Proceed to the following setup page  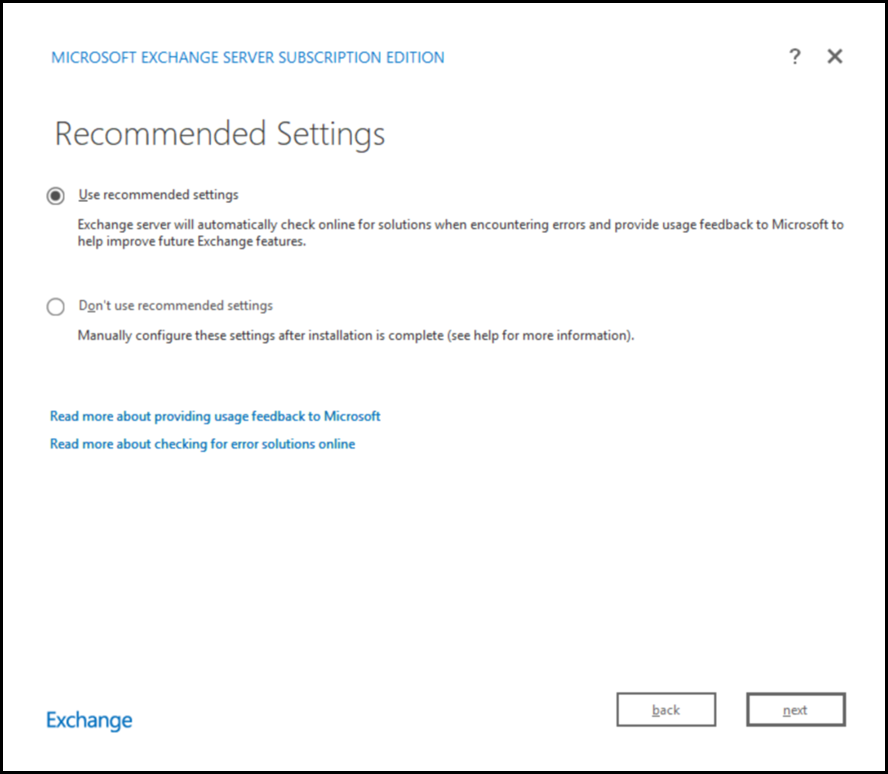pos(795,710)
